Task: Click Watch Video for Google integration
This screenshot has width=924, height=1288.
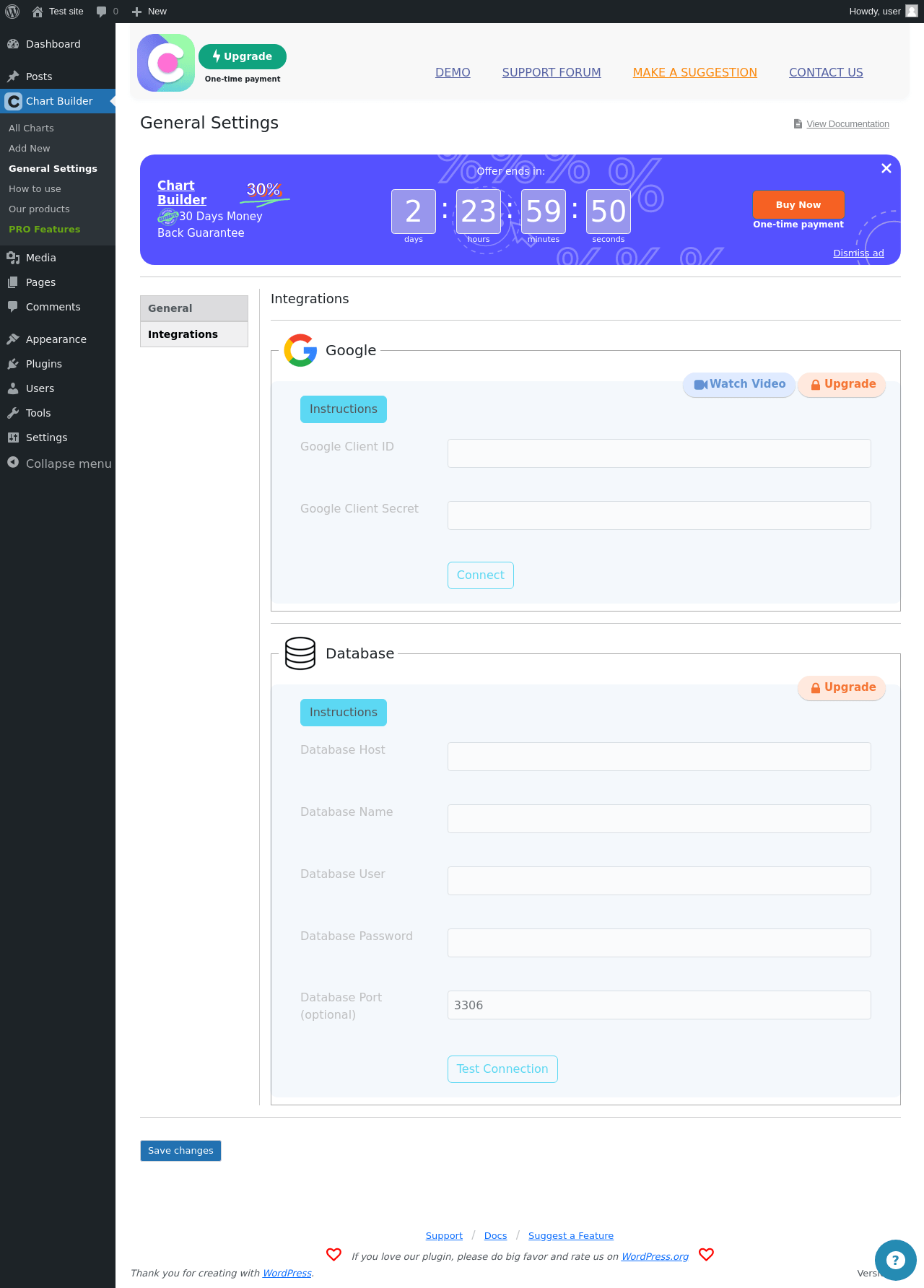Action: [x=739, y=384]
